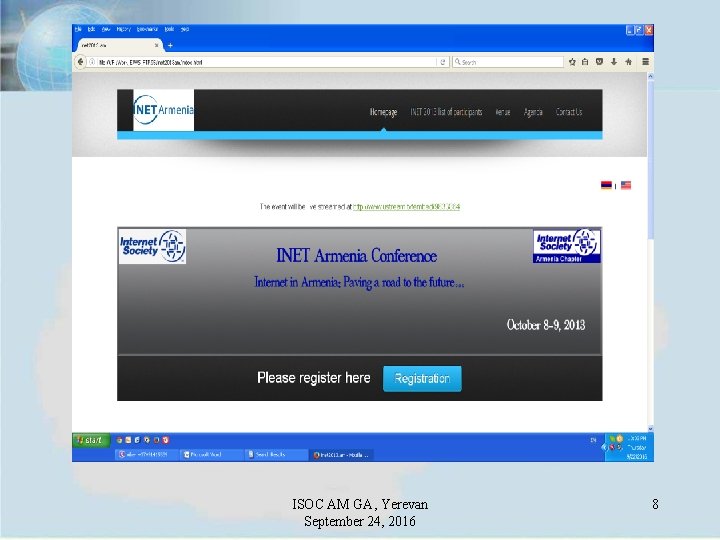Click the page vertical scrollbar thumb
Viewport: 720px width, 540px height.
tap(650, 160)
